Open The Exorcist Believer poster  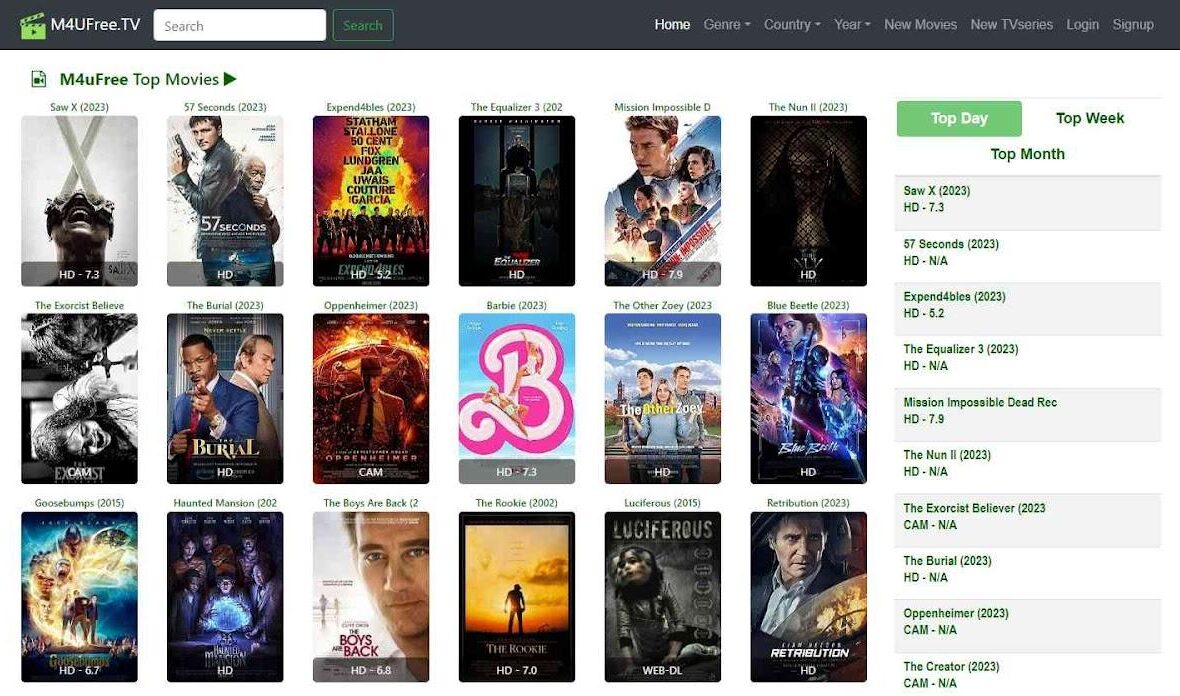click(x=79, y=399)
